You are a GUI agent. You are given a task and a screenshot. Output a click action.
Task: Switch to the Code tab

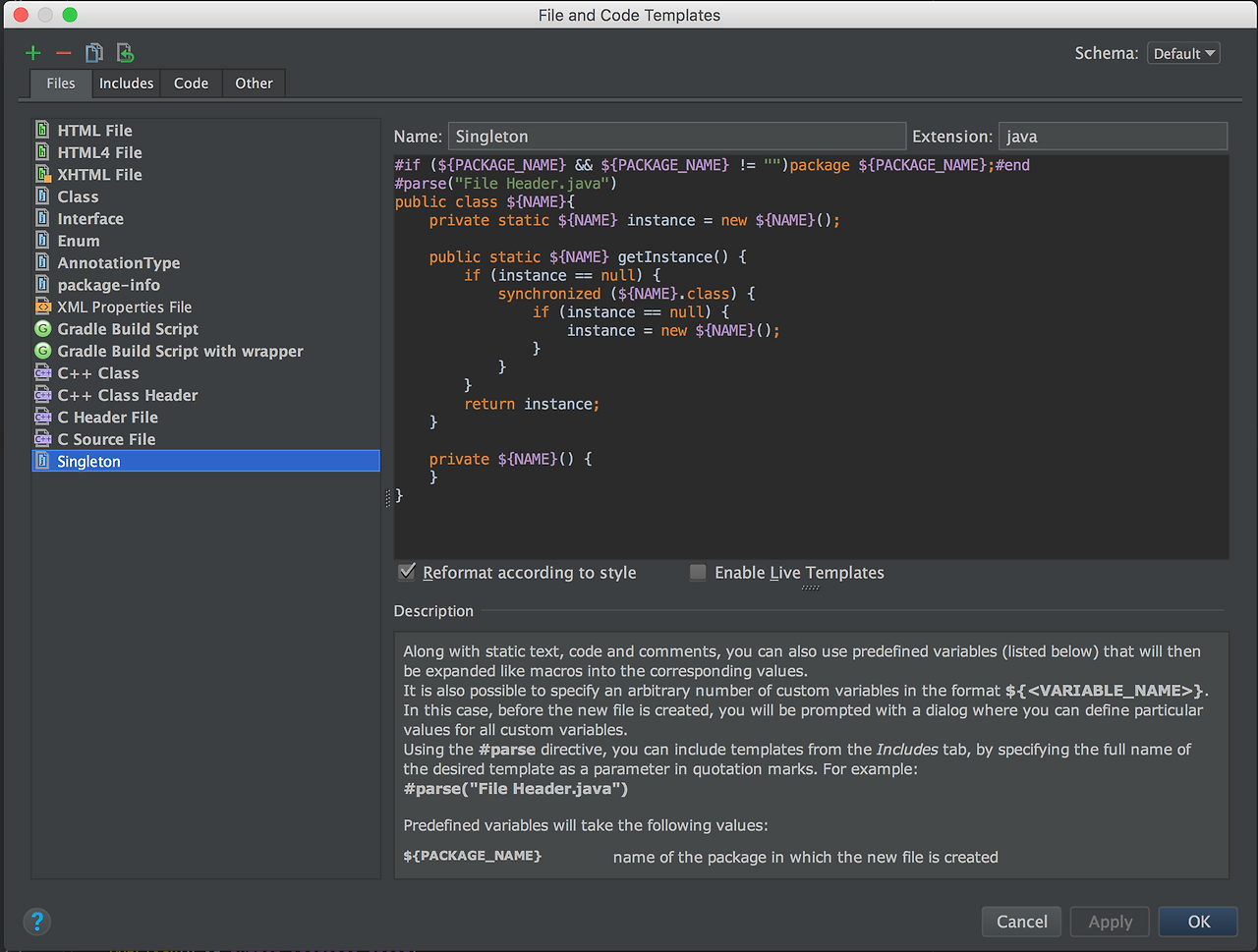pyautogui.click(x=191, y=84)
